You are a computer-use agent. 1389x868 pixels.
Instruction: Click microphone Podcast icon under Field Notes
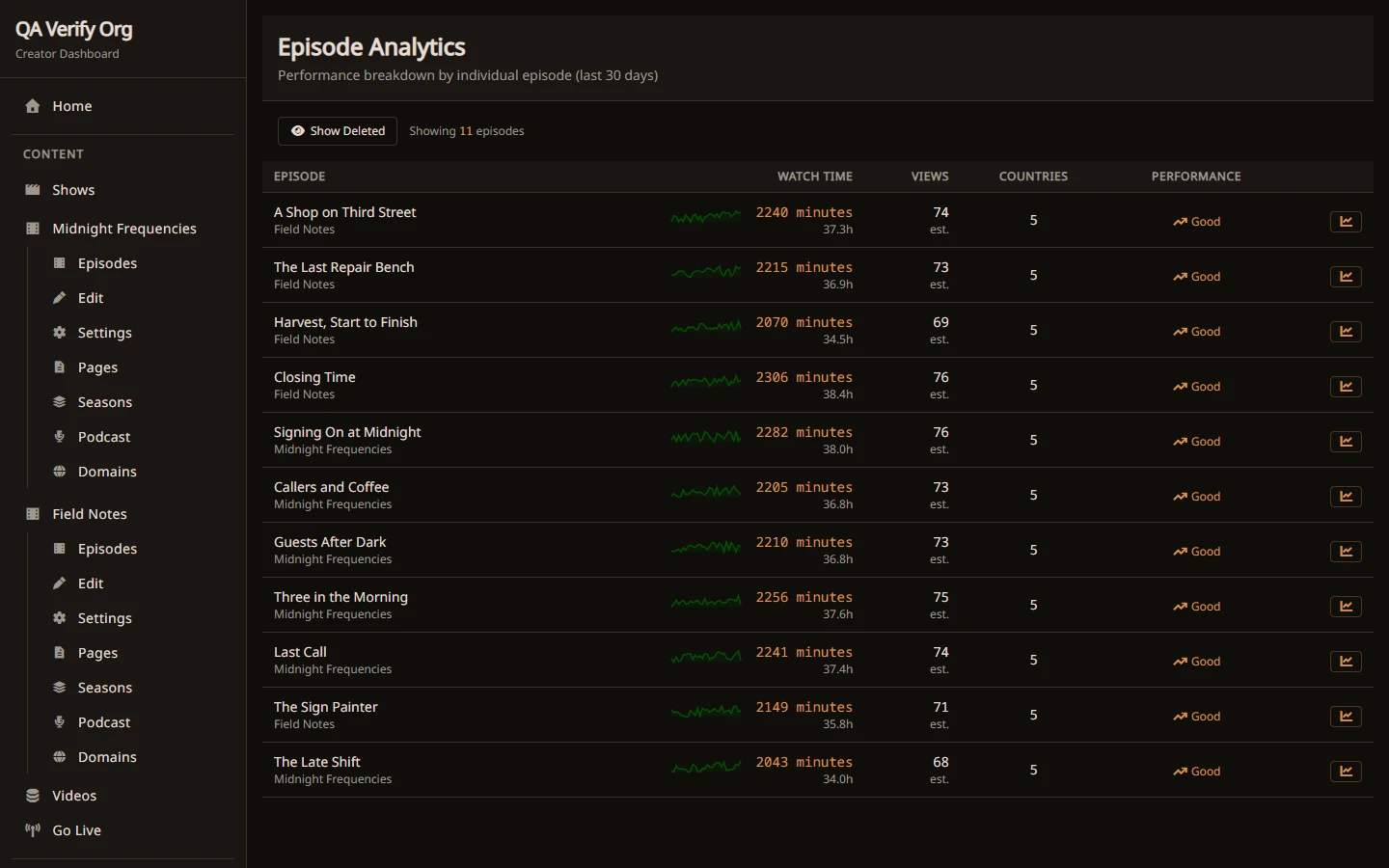pyautogui.click(x=59, y=722)
